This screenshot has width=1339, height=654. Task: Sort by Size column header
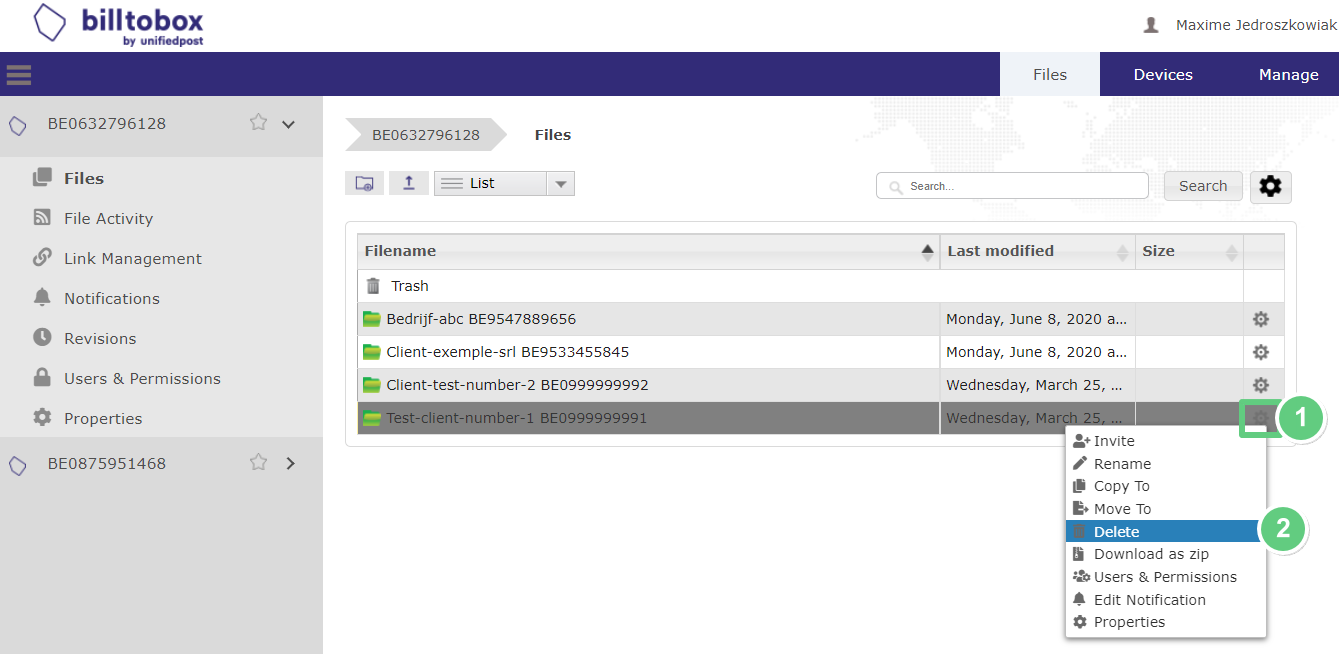1190,251
